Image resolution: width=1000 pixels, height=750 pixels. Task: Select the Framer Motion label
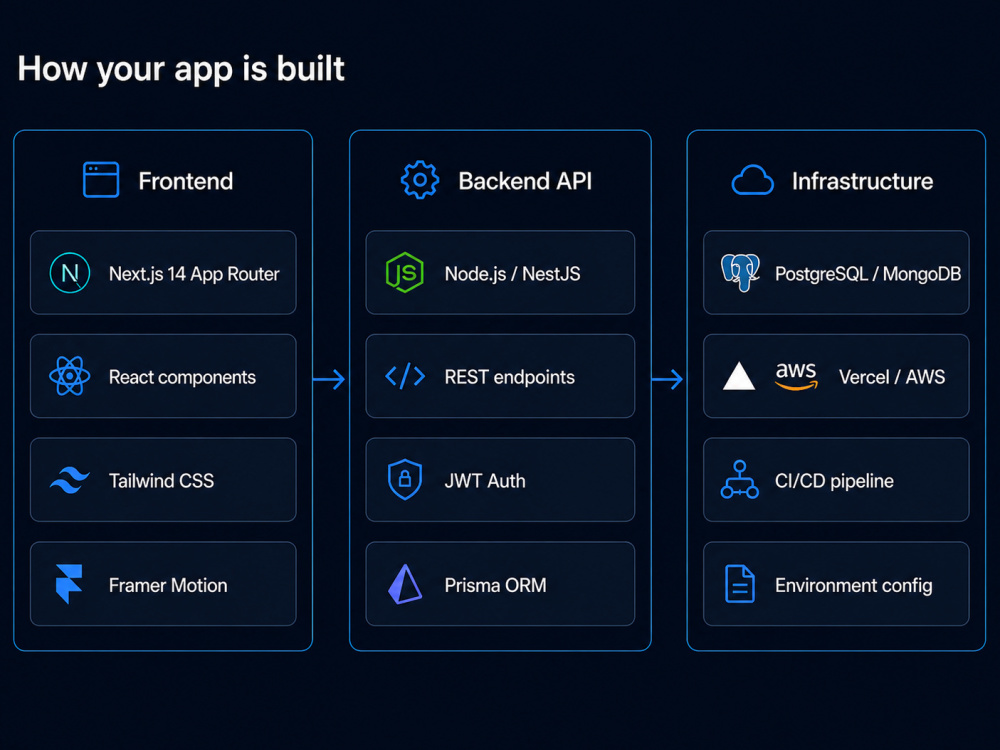pyautogui.click(x=168, y=585)
